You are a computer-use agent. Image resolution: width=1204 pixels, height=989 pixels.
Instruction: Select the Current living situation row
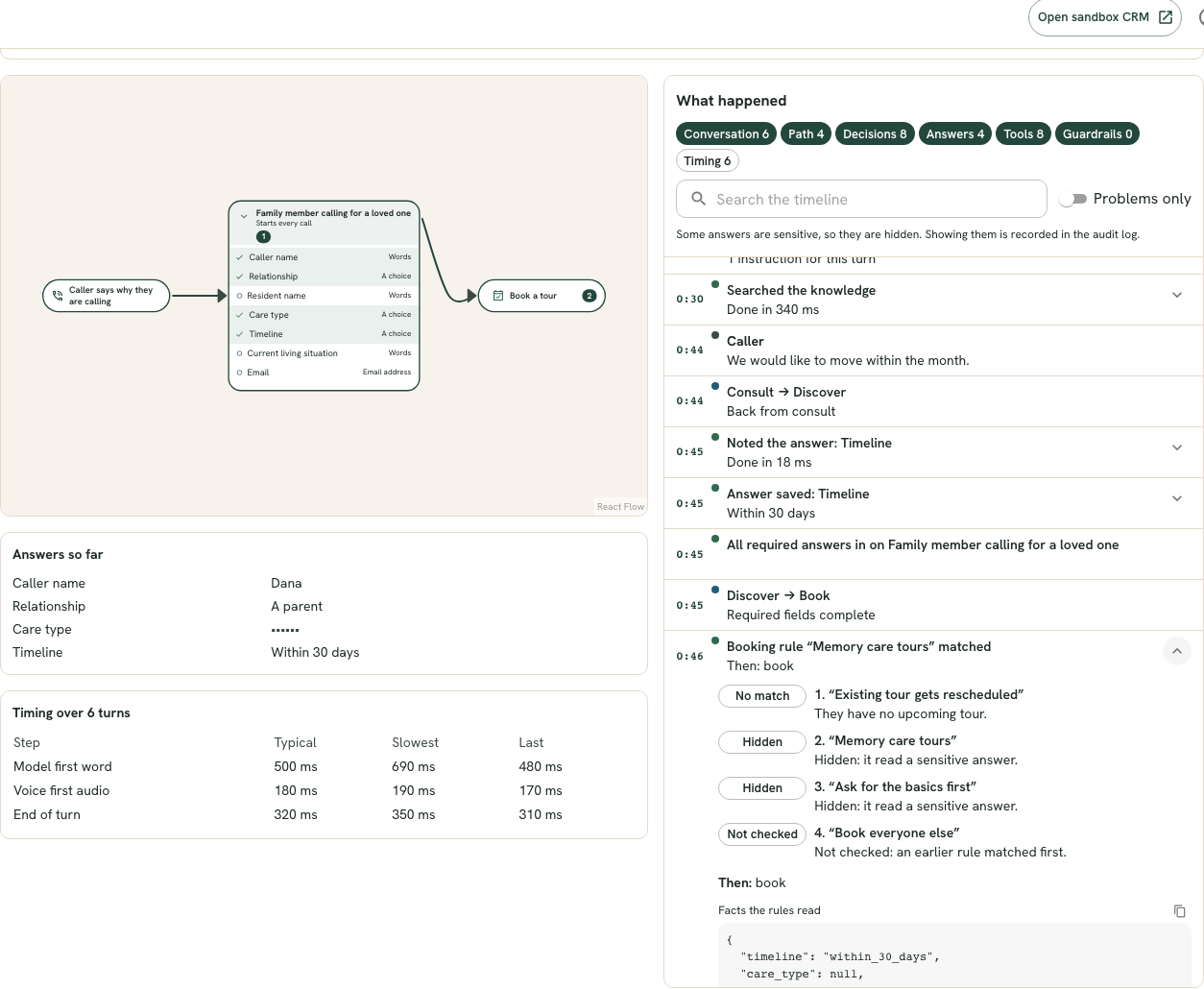tap(325, 353)
